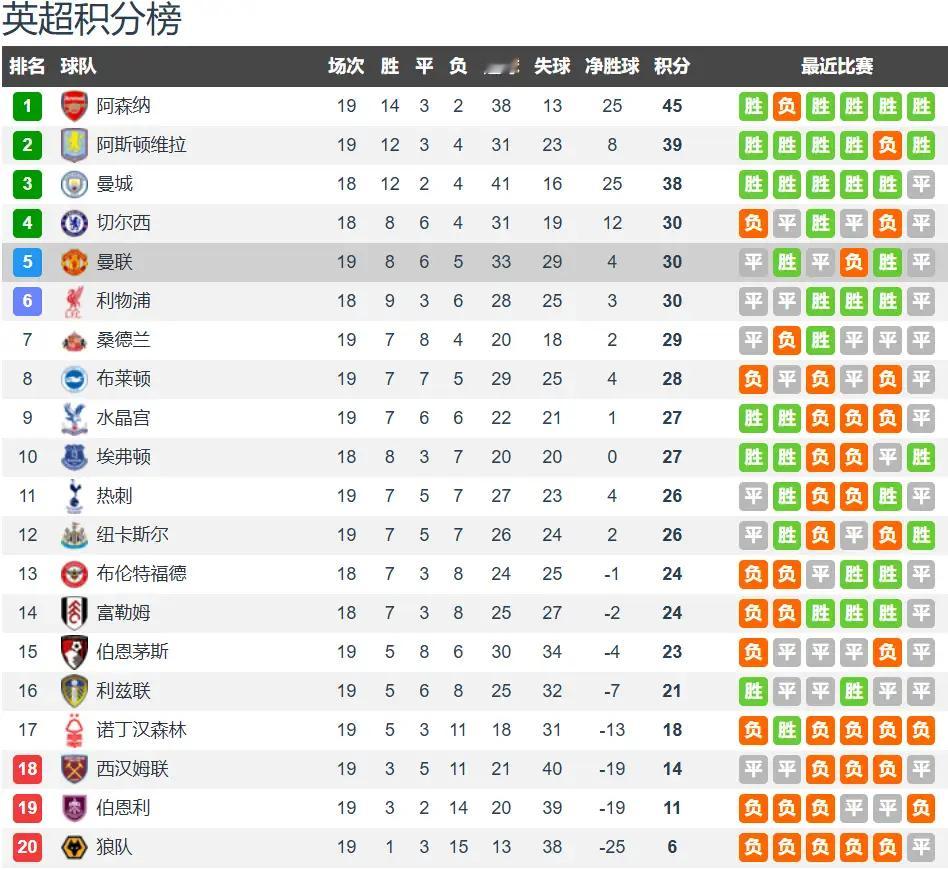The width and height of the screenshot is (948, 870).
Task: Open the 纽卡斯尔 team name link
Action: [x=132, y=534]
